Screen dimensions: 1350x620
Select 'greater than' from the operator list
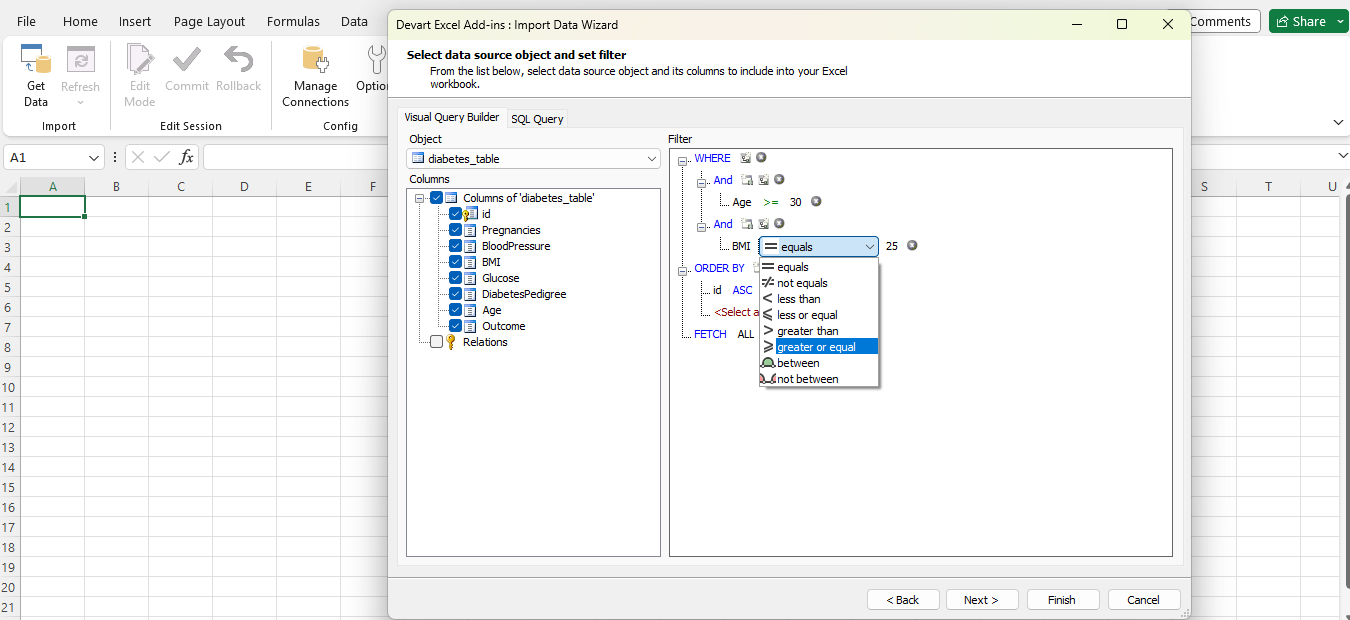point(810,330)
